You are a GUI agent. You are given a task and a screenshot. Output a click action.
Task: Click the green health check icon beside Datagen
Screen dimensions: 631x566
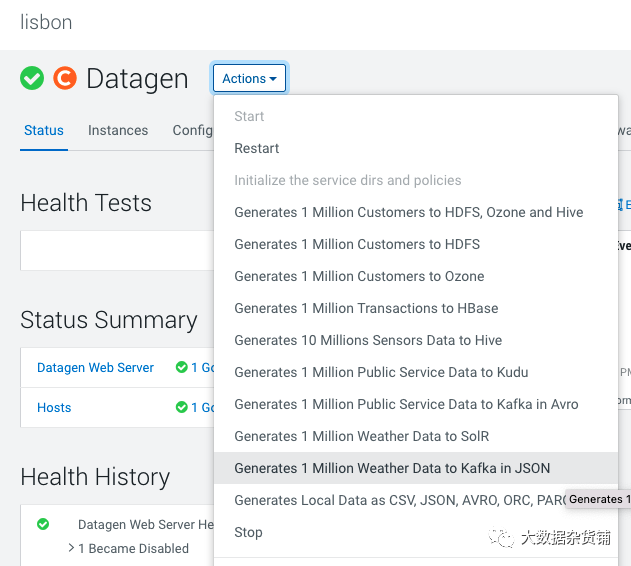[x=32, y=78]
